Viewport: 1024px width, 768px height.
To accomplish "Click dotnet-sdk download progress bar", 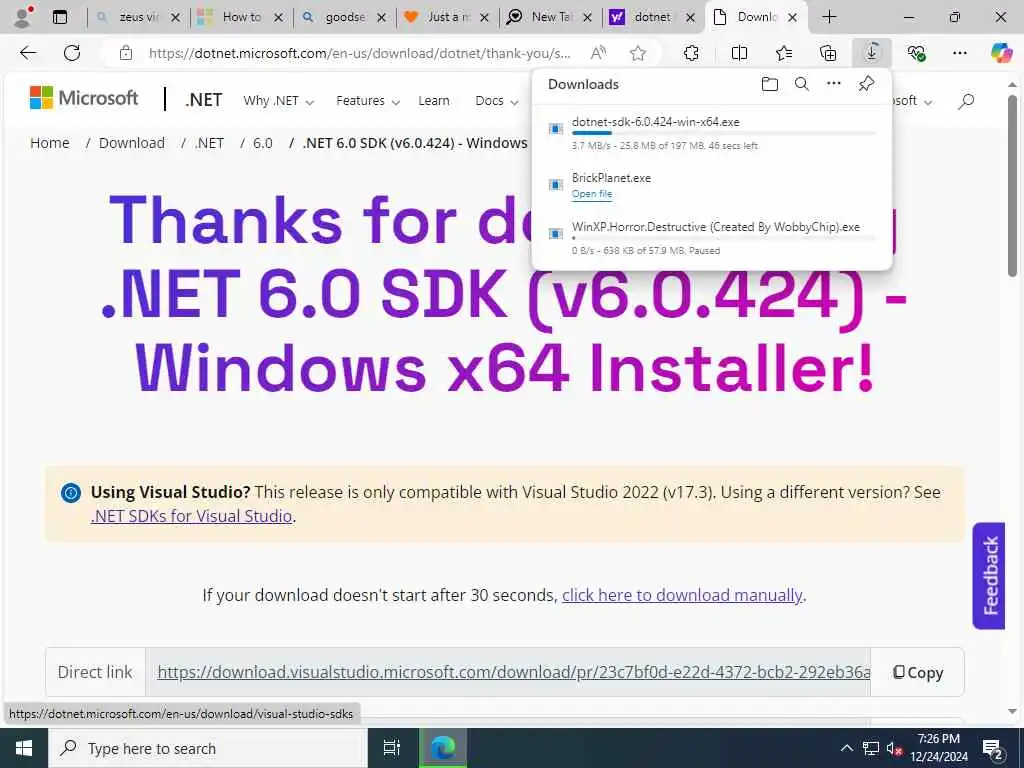I will (724, 133).
